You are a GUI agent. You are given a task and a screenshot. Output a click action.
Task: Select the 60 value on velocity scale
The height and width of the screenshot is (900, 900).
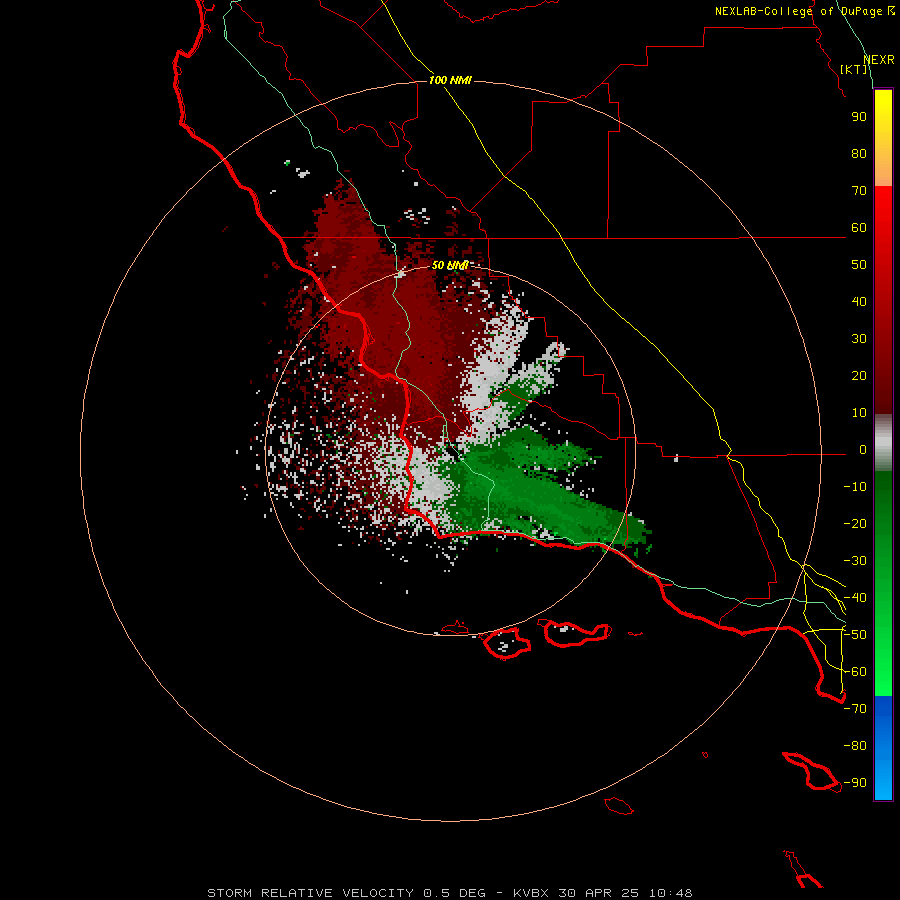point(859,227)
